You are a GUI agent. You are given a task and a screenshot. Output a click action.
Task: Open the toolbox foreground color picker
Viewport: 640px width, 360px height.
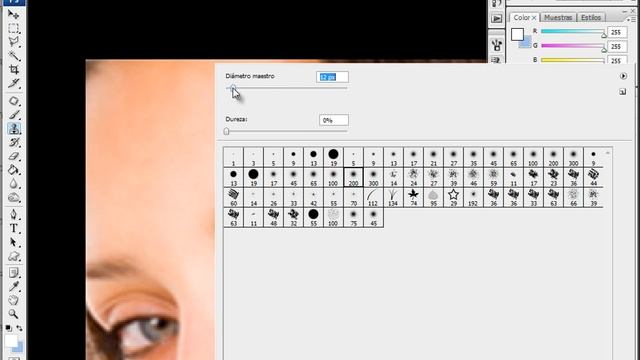[11, 340]
